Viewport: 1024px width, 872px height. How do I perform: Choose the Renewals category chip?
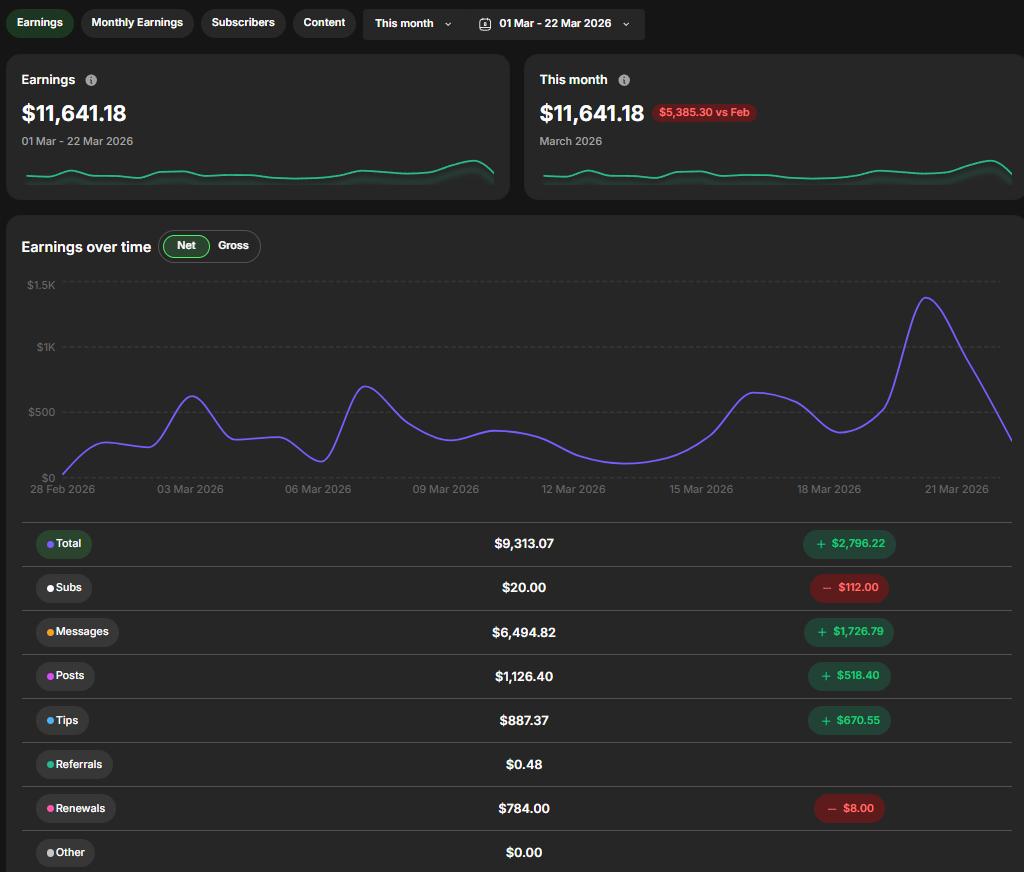click(75, 808)
